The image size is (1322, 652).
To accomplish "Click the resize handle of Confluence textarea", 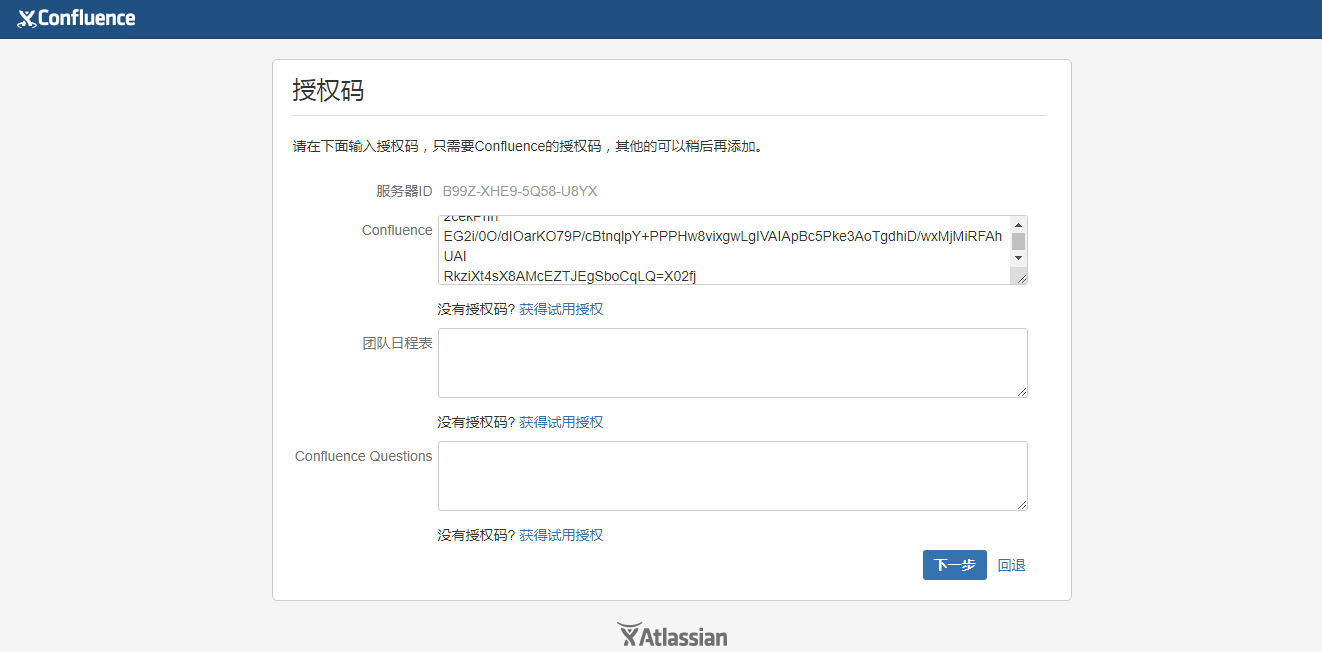I will [x=1020, y=277].
